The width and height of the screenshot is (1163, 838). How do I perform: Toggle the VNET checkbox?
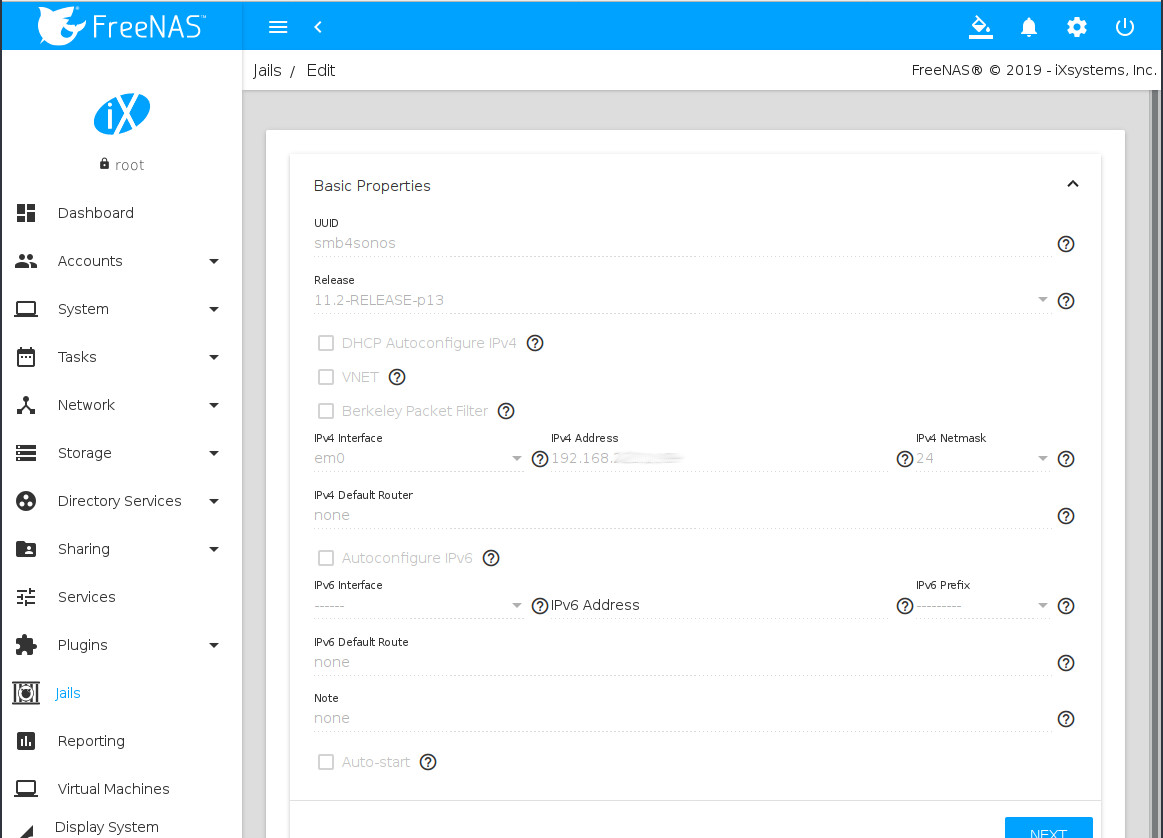coord(326,377)
